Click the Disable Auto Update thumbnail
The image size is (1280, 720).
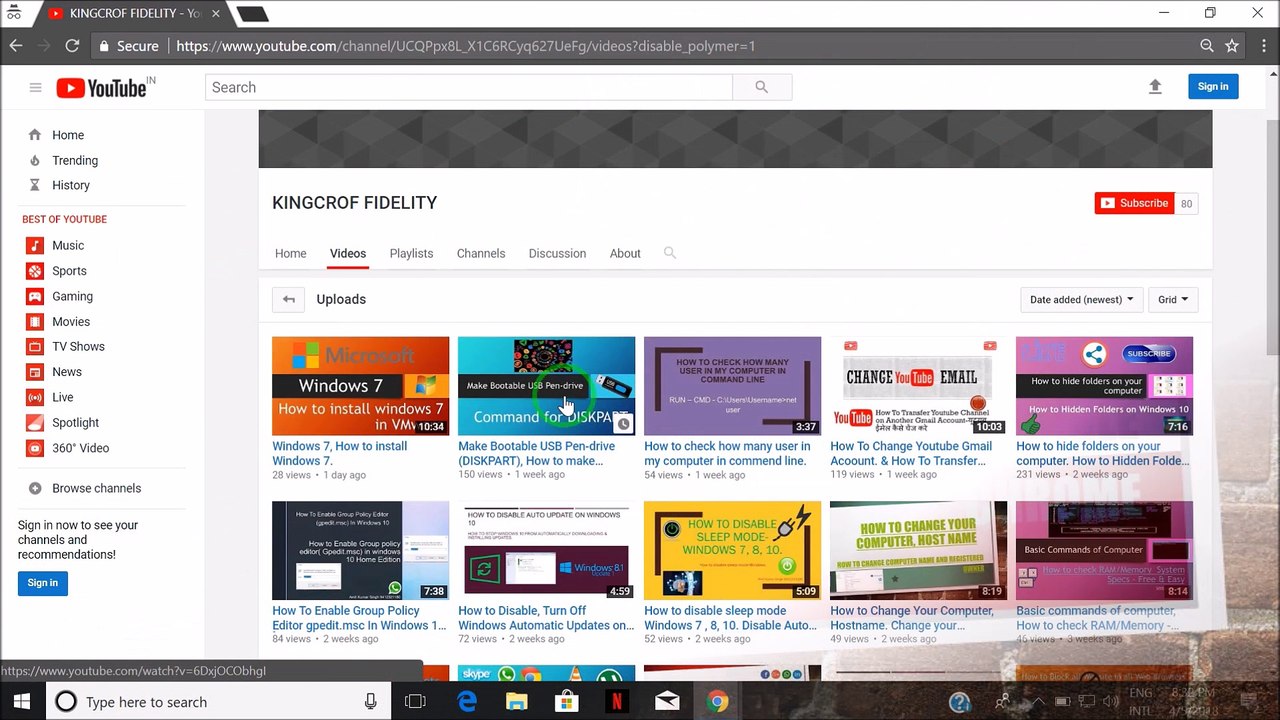click(546, 550)
